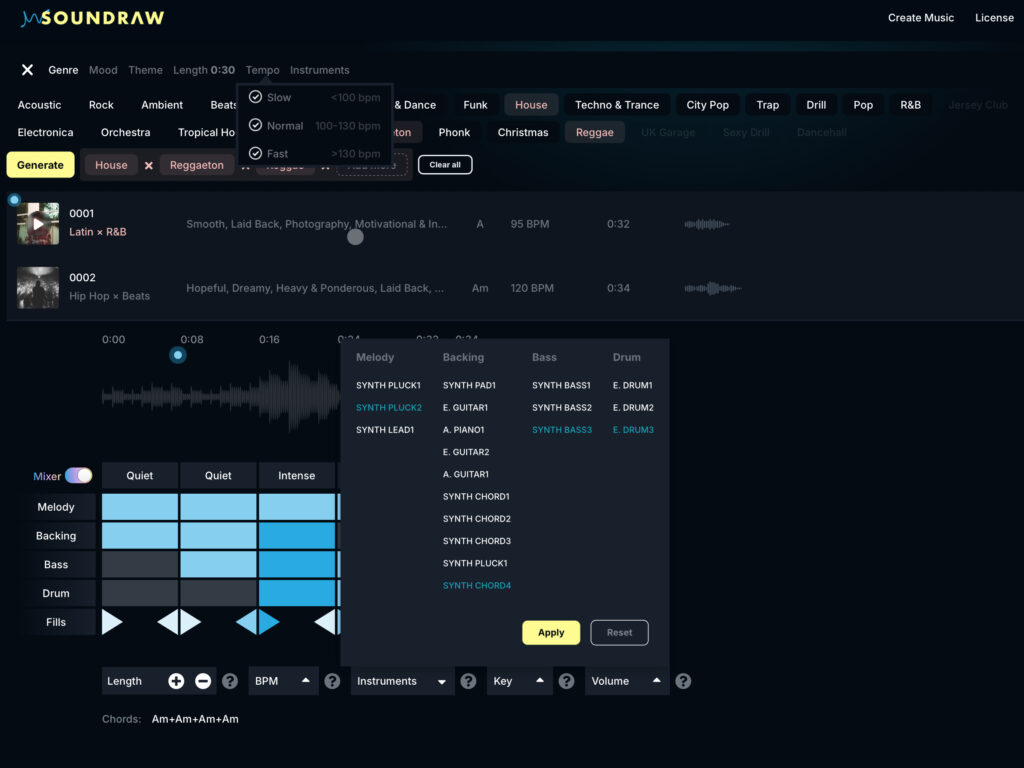The width and height of the screenshot is (1024, 768).
Task: Click the waveform playhead marker
Action: click(178, 355)
